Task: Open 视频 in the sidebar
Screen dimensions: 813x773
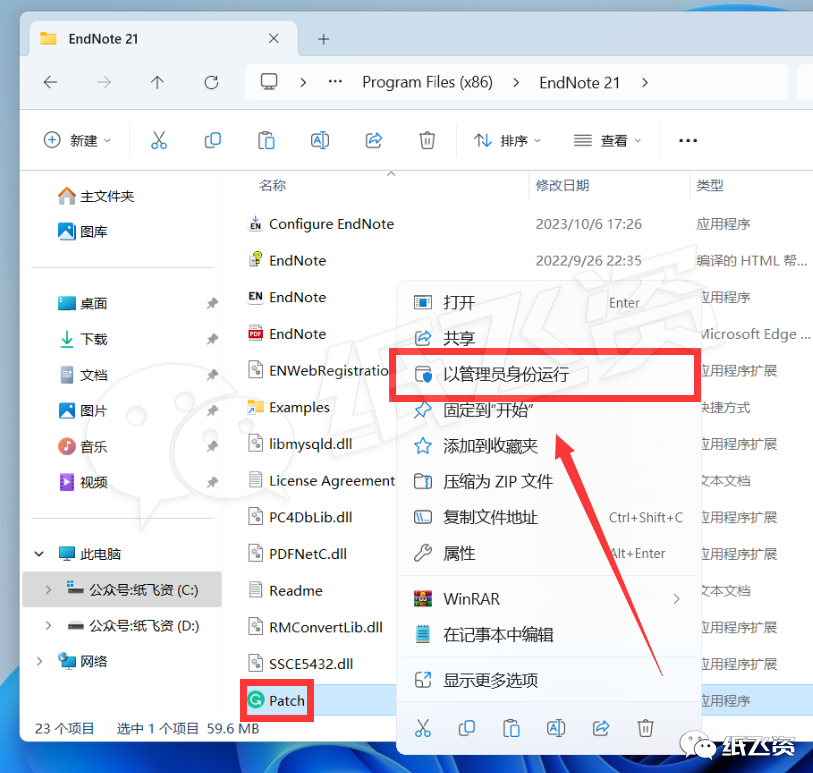Action: click(82, 482)
